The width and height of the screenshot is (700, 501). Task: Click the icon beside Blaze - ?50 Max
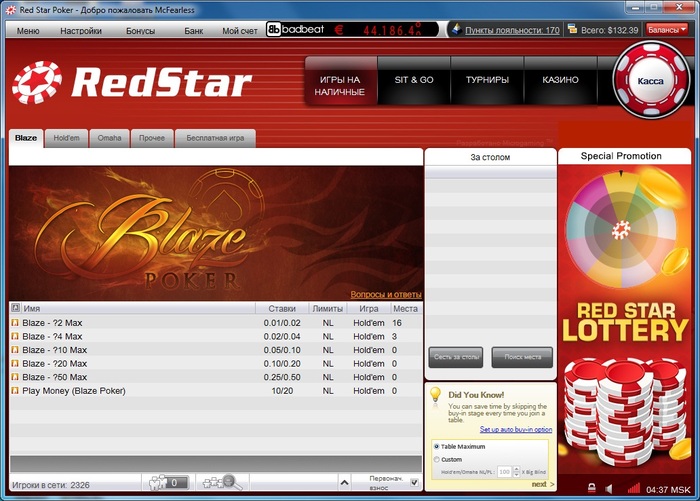click(15, 377)
